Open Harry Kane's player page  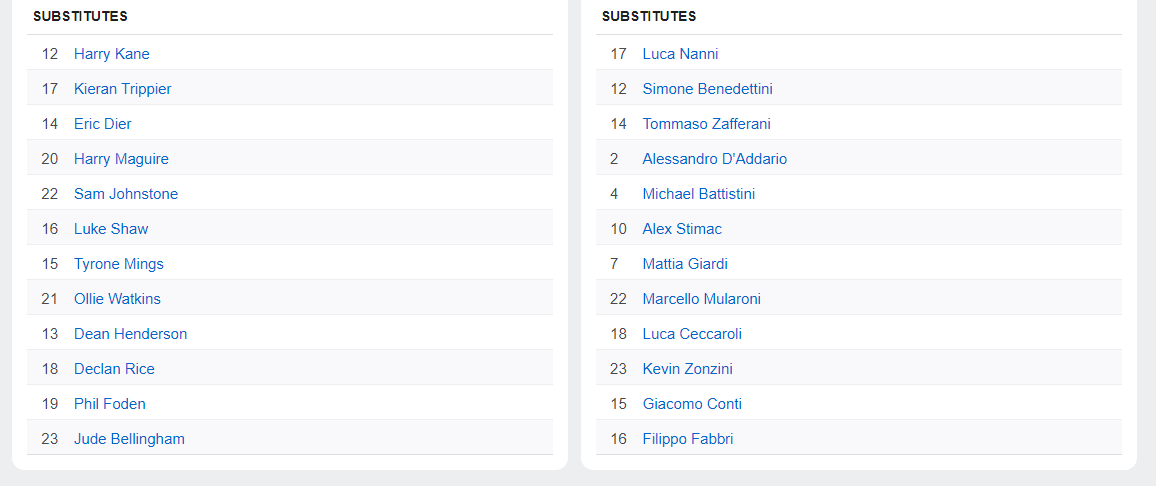pyautogui.click(x=111, y=54)
